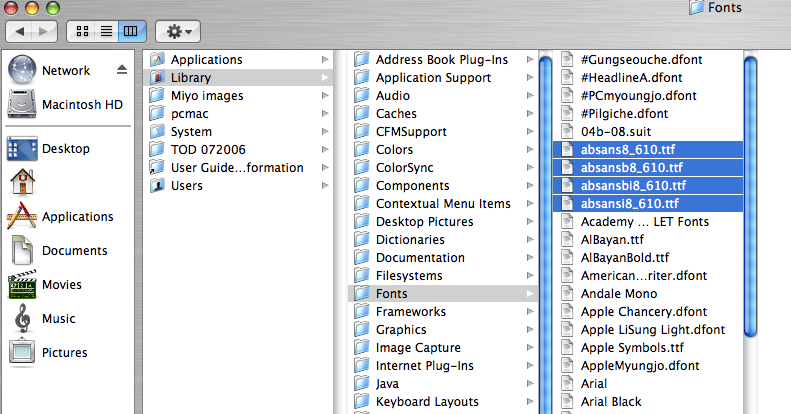This screenshot has height=414, width=791.
Task: Open Documents icon in sidebar
Action: coord(22,250)
